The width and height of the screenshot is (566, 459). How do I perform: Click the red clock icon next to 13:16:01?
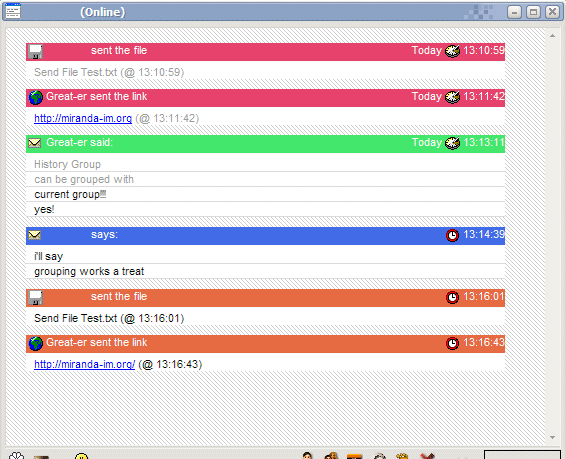(452, 297)
